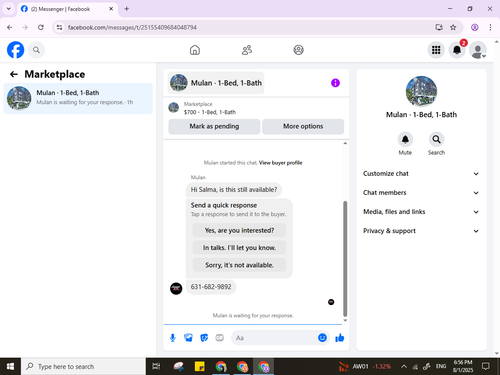Image resolution: width=500 pixels, height=375 pixels.
Task: Open a new browser tab
Action: pos(127,9)
